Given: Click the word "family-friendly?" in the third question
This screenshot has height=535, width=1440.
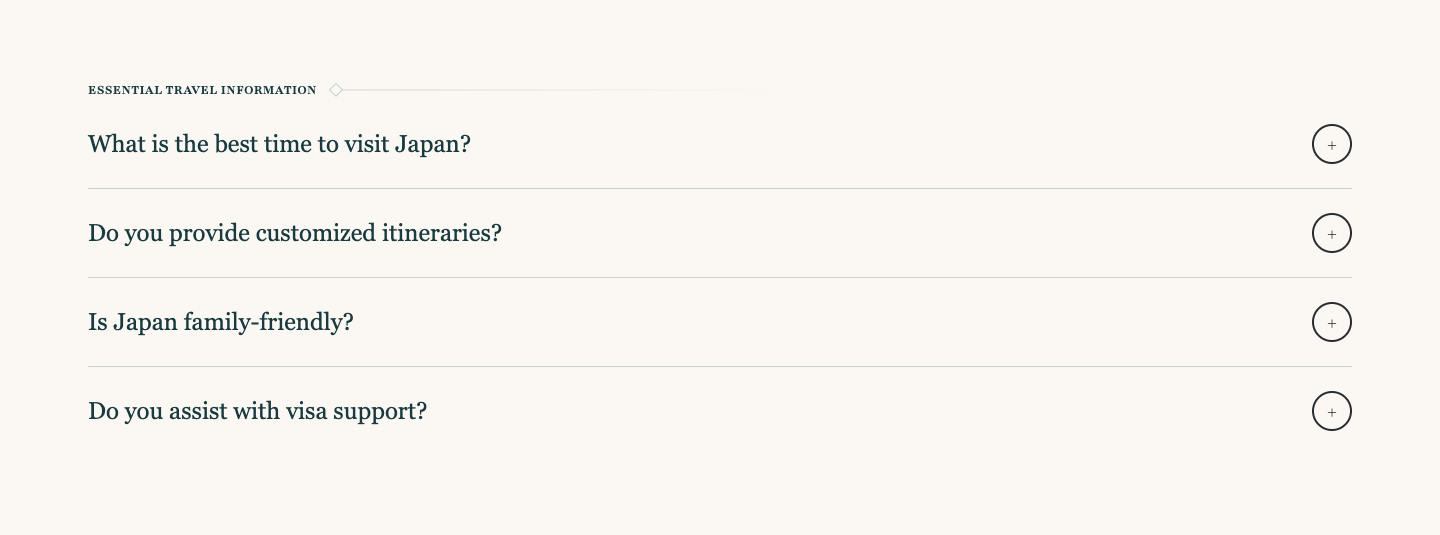Looking at the screenshot, I should [x=268, y=322].
